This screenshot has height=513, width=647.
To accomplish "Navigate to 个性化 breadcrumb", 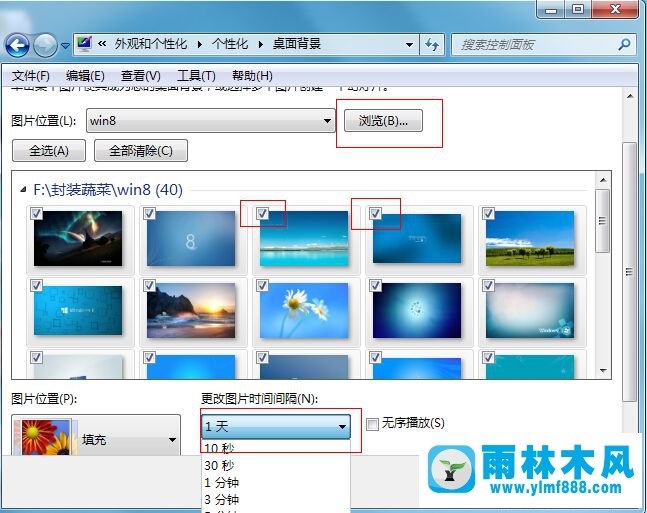I will [230, 44].
